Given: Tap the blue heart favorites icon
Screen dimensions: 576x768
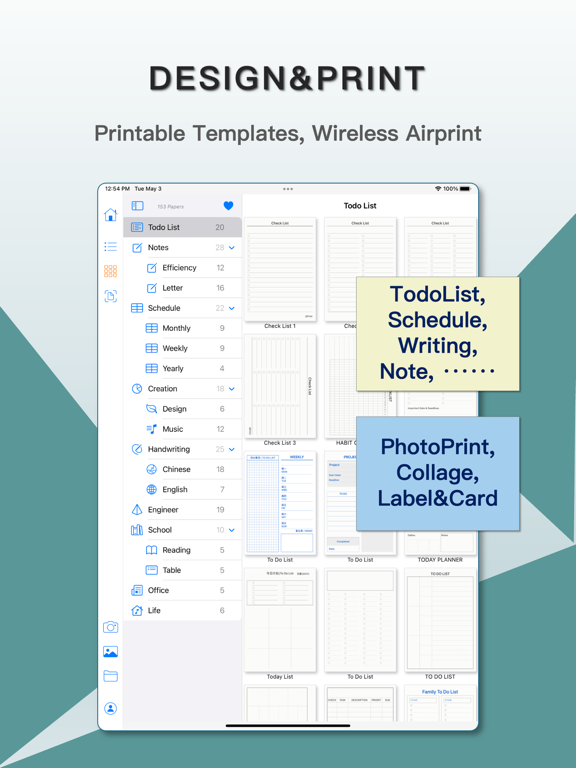Looking at the screenshot, I should (228, 206).
